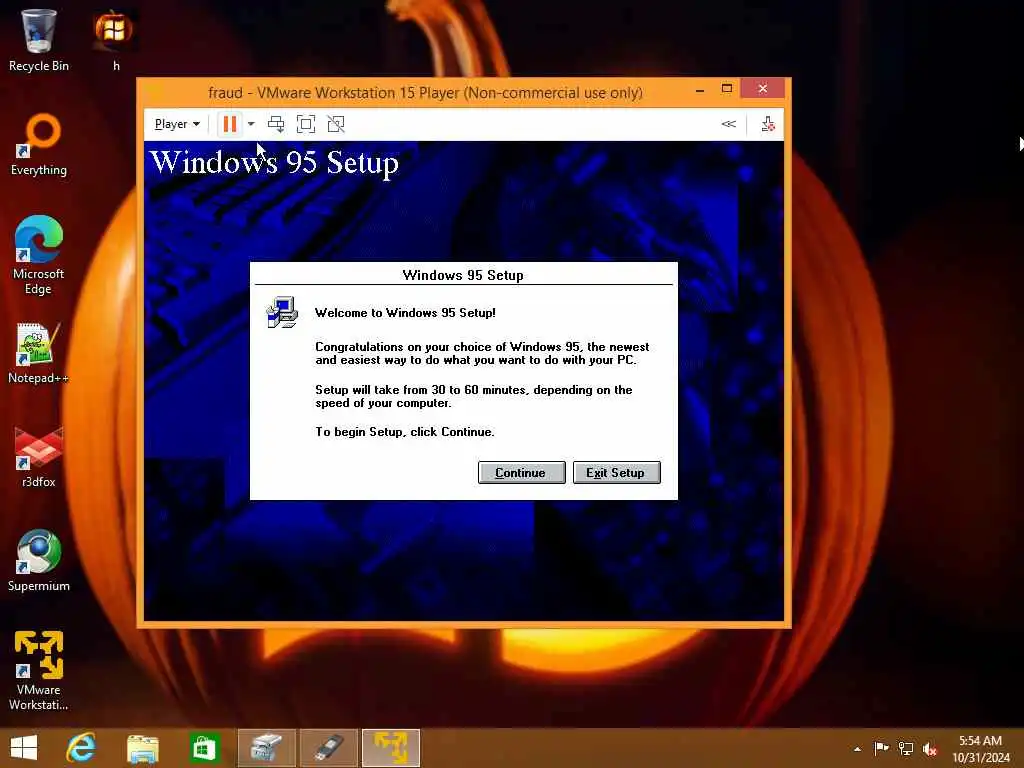The image size is (1024, 768).
Task: Click the setup computer icon in the dialog
Action: (x=282, y=312)
